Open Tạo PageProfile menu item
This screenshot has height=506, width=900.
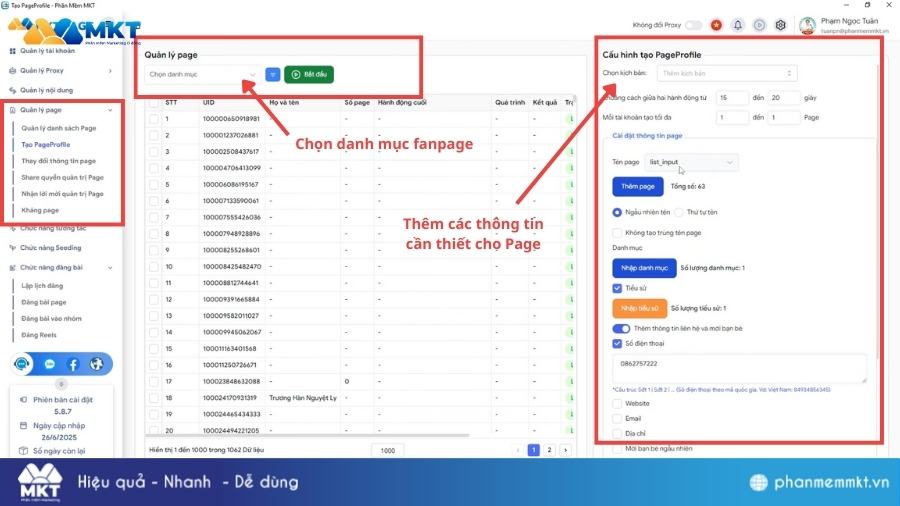pos(45,145)
